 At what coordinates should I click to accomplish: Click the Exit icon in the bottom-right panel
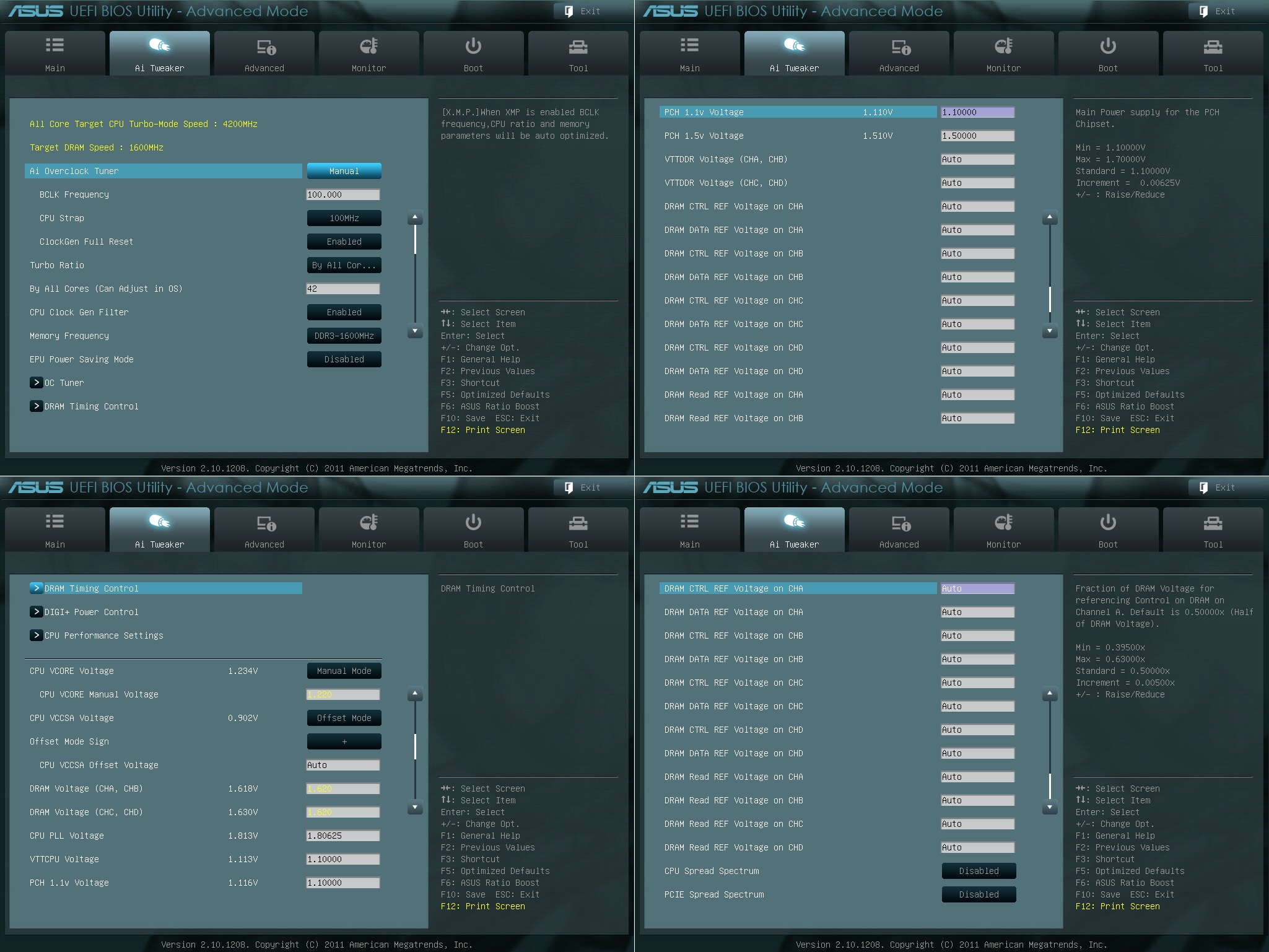pos(1203,487)
